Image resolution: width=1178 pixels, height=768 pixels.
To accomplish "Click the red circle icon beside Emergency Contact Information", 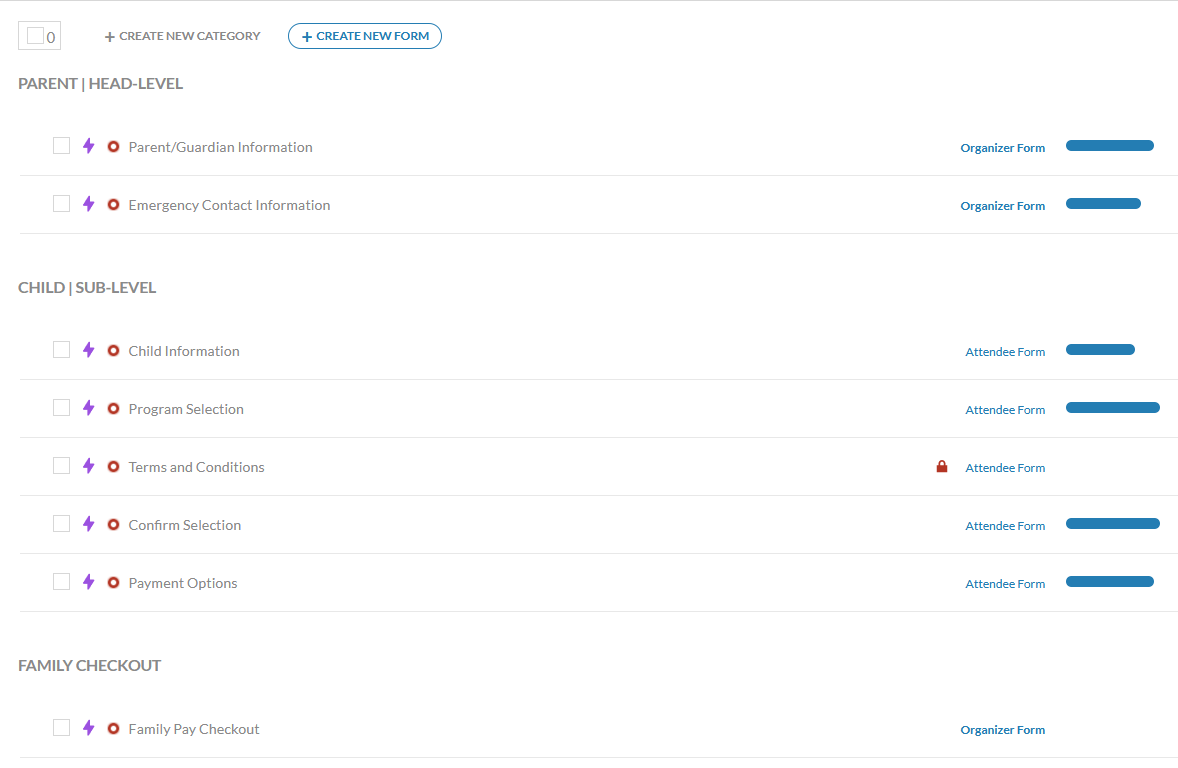I will 113,205.
